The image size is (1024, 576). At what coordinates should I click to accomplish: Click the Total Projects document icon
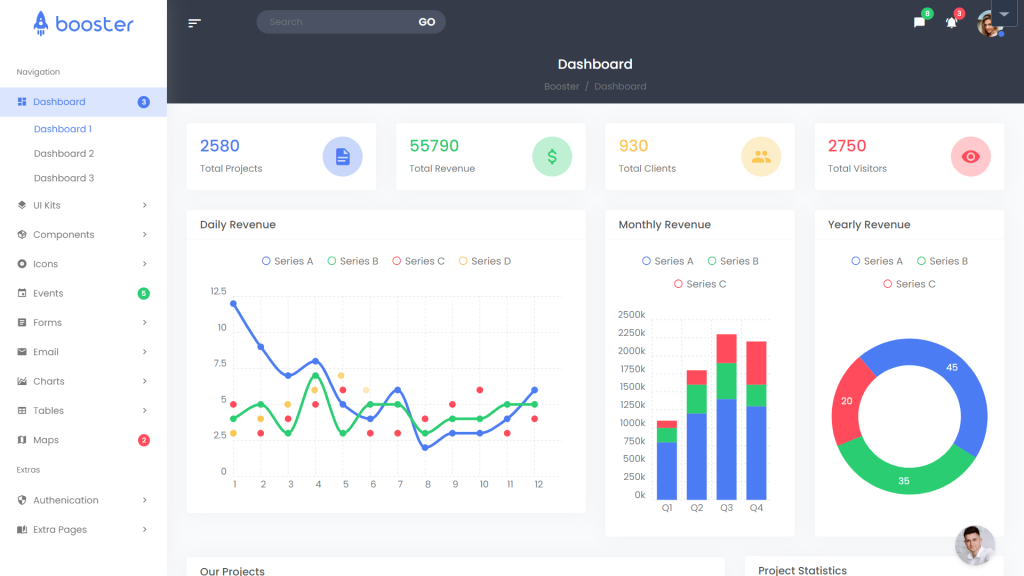342,156
